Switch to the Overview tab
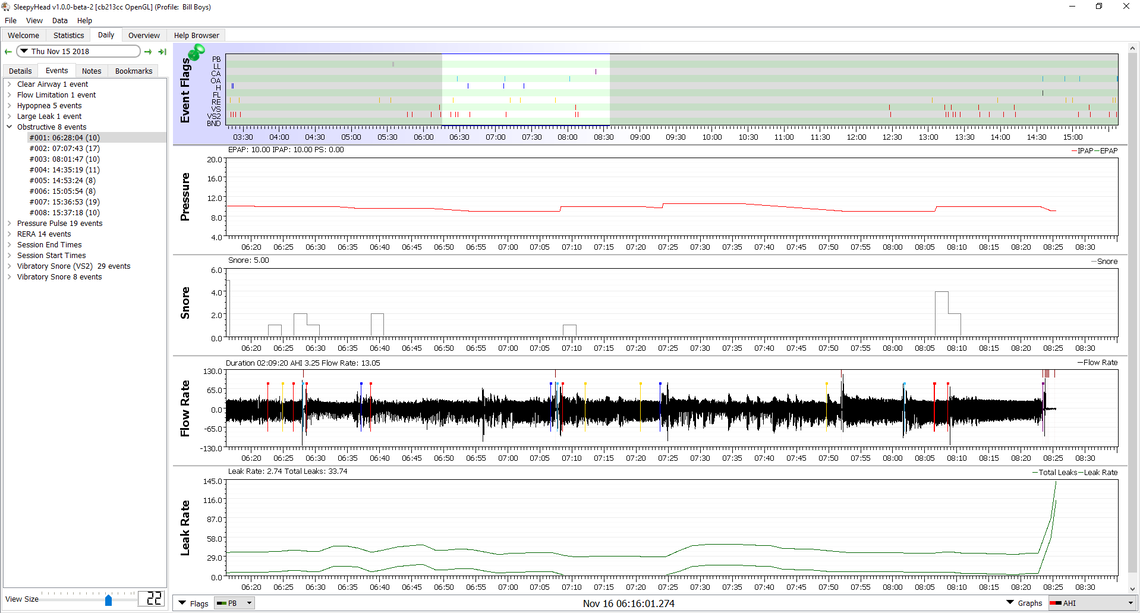The height and width of the screenshot is (613, 1140). click(144, 35)
